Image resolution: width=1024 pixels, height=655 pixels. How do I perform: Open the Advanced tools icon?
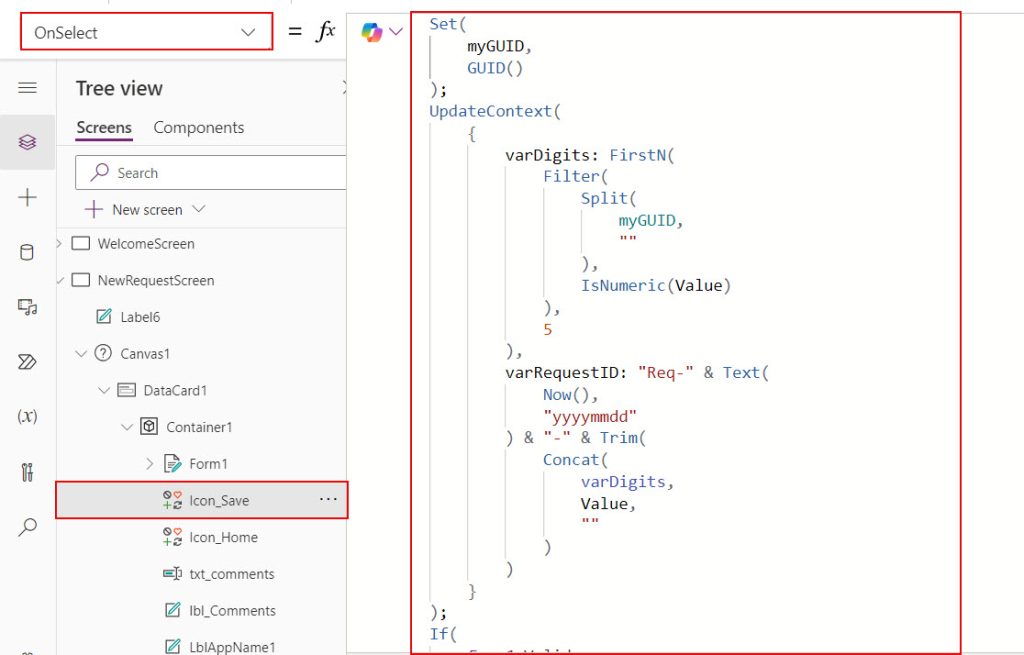[x=27, y=471]
